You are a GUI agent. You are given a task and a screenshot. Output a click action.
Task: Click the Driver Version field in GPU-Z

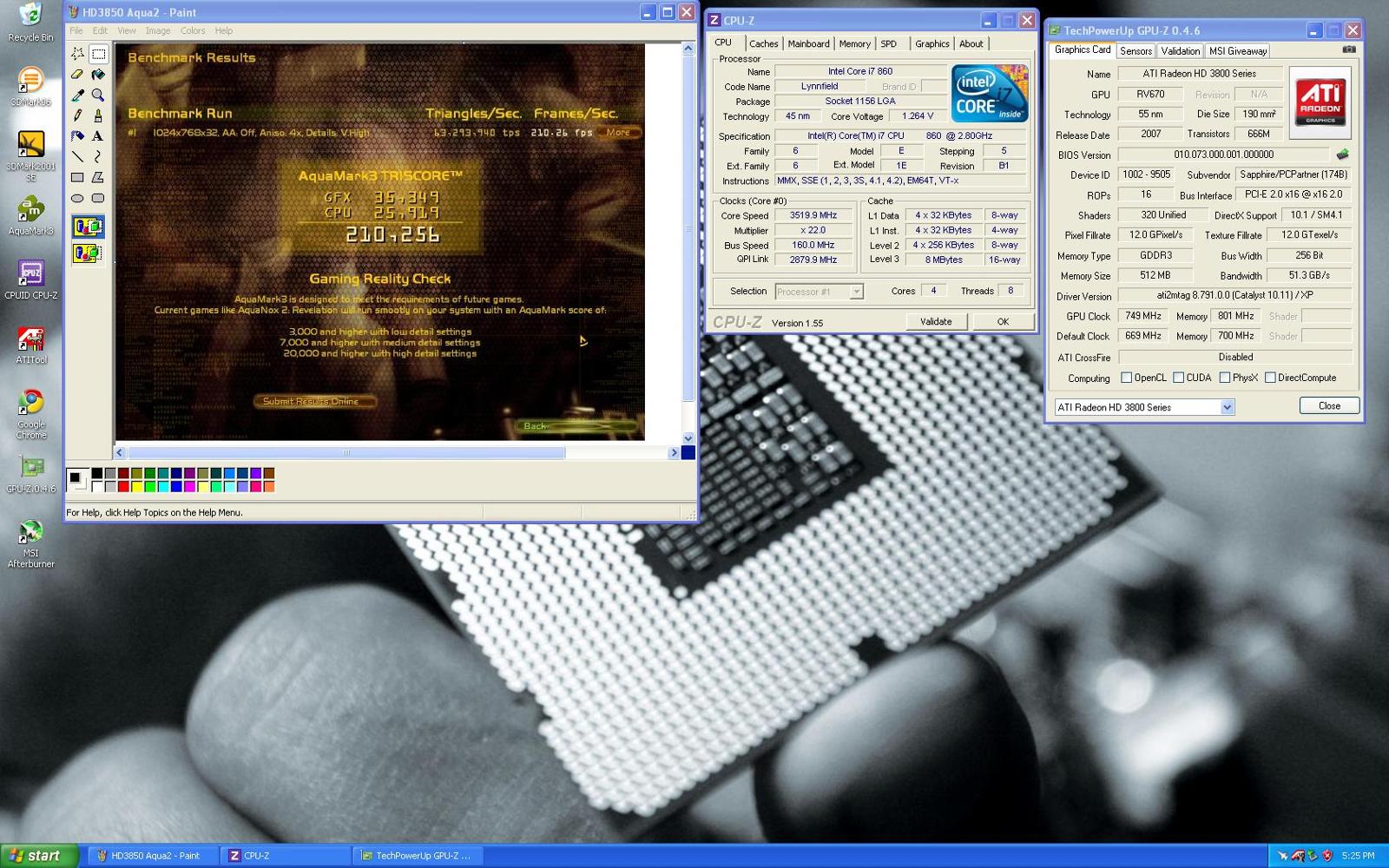point(1234,295)
